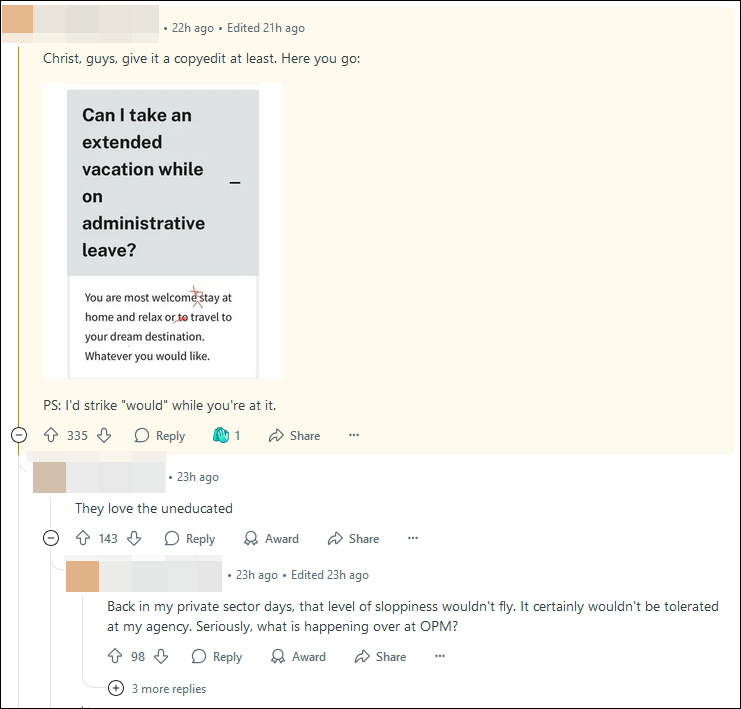Screen dimensions: 741x709
Task: Collapse the "They love the uneducated" thread
Action: 51,538
